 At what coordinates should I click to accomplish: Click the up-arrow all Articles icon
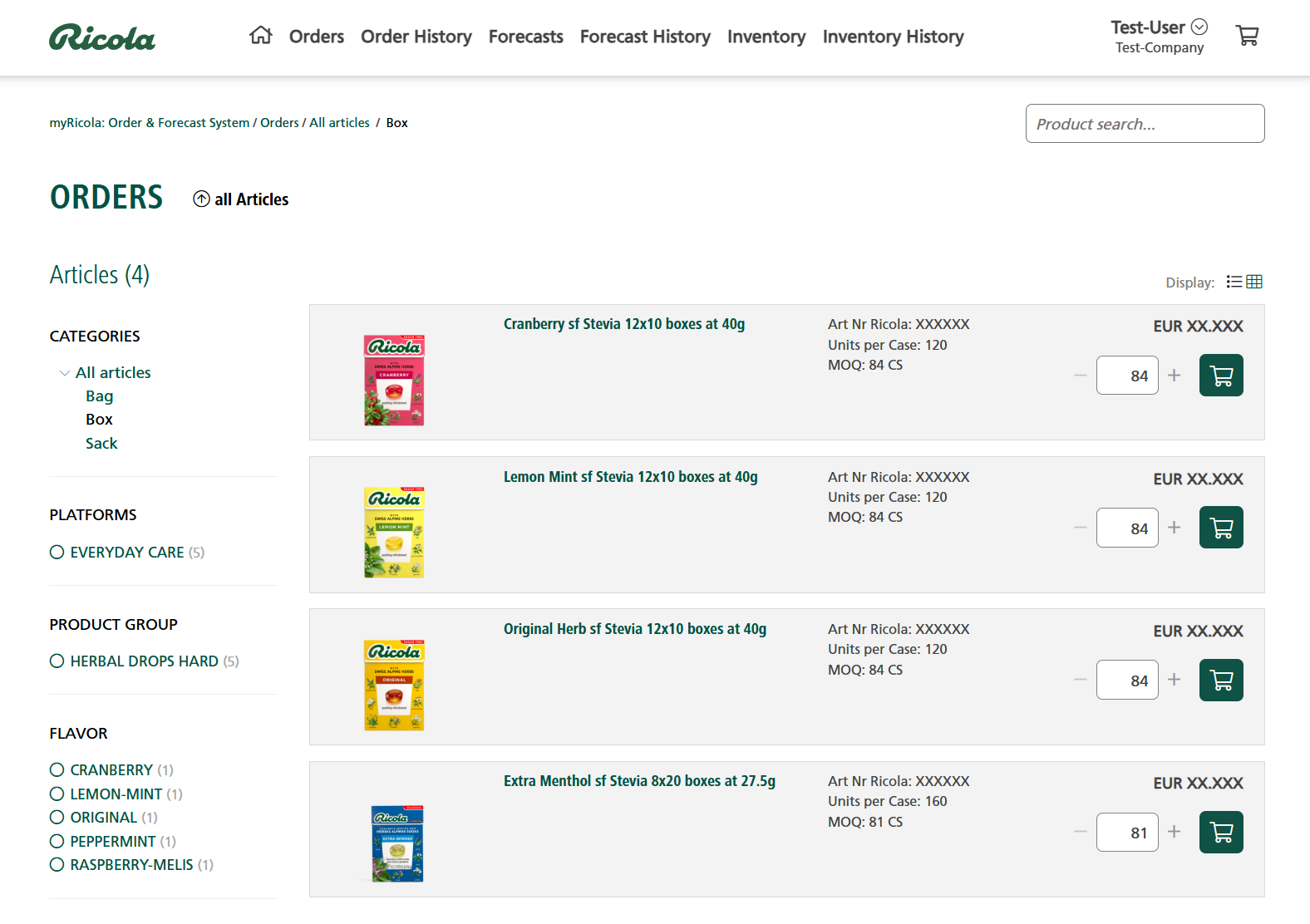point(201,199)
